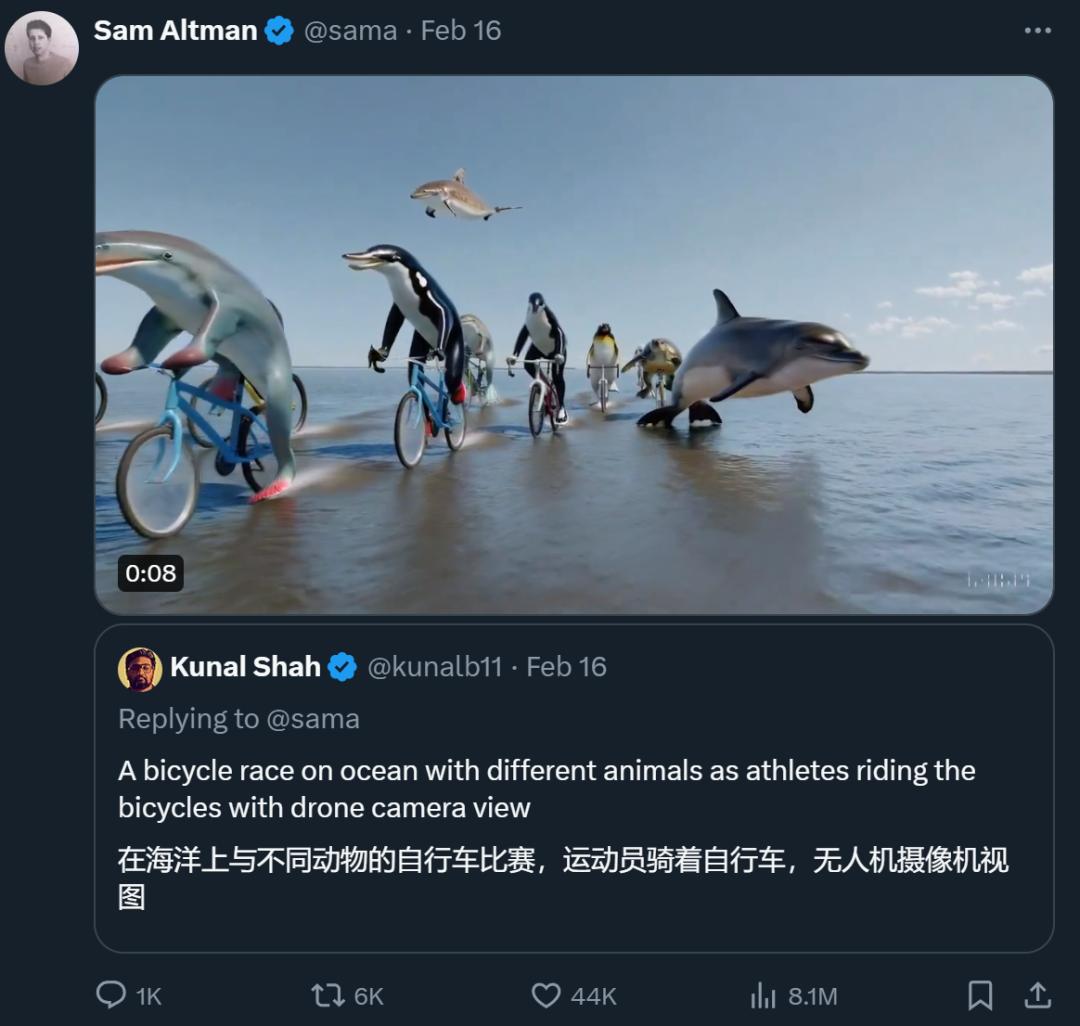Open Sam Altman's profile avatar
The height and width of the screenshot is (1026, 1080).
41,48
